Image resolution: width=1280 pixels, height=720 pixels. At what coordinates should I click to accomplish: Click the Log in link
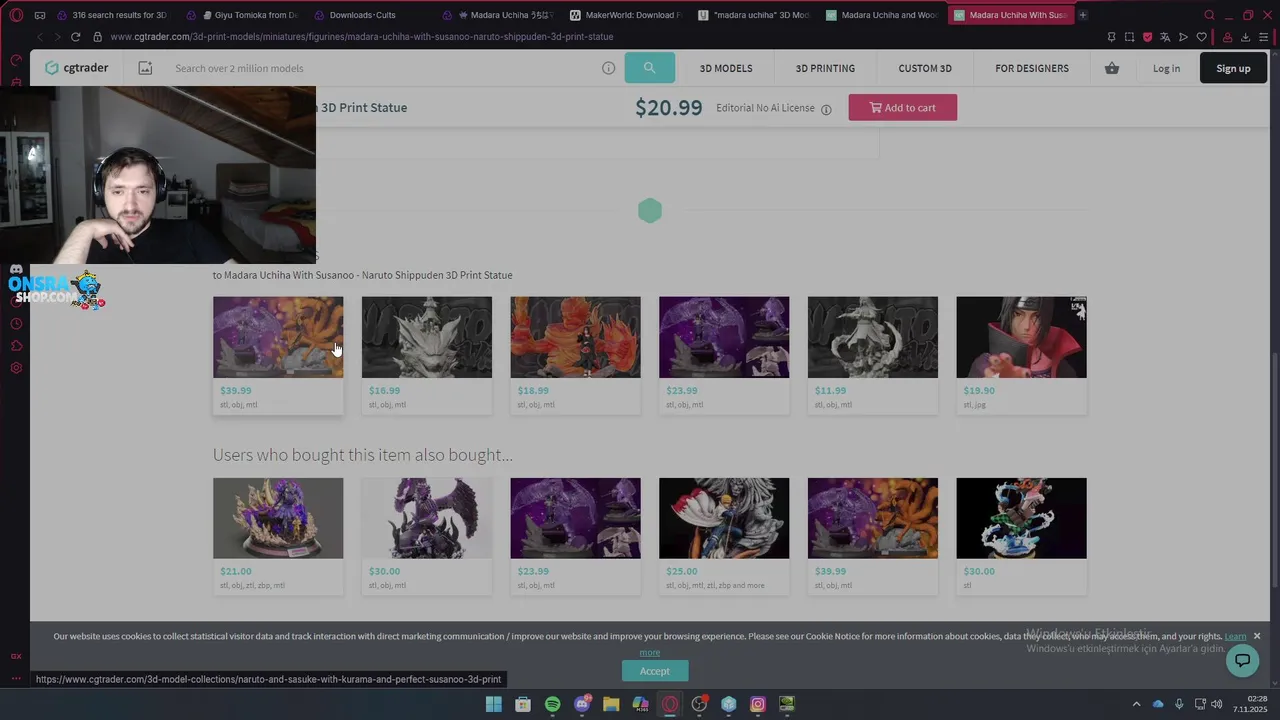coord(1166,68)
